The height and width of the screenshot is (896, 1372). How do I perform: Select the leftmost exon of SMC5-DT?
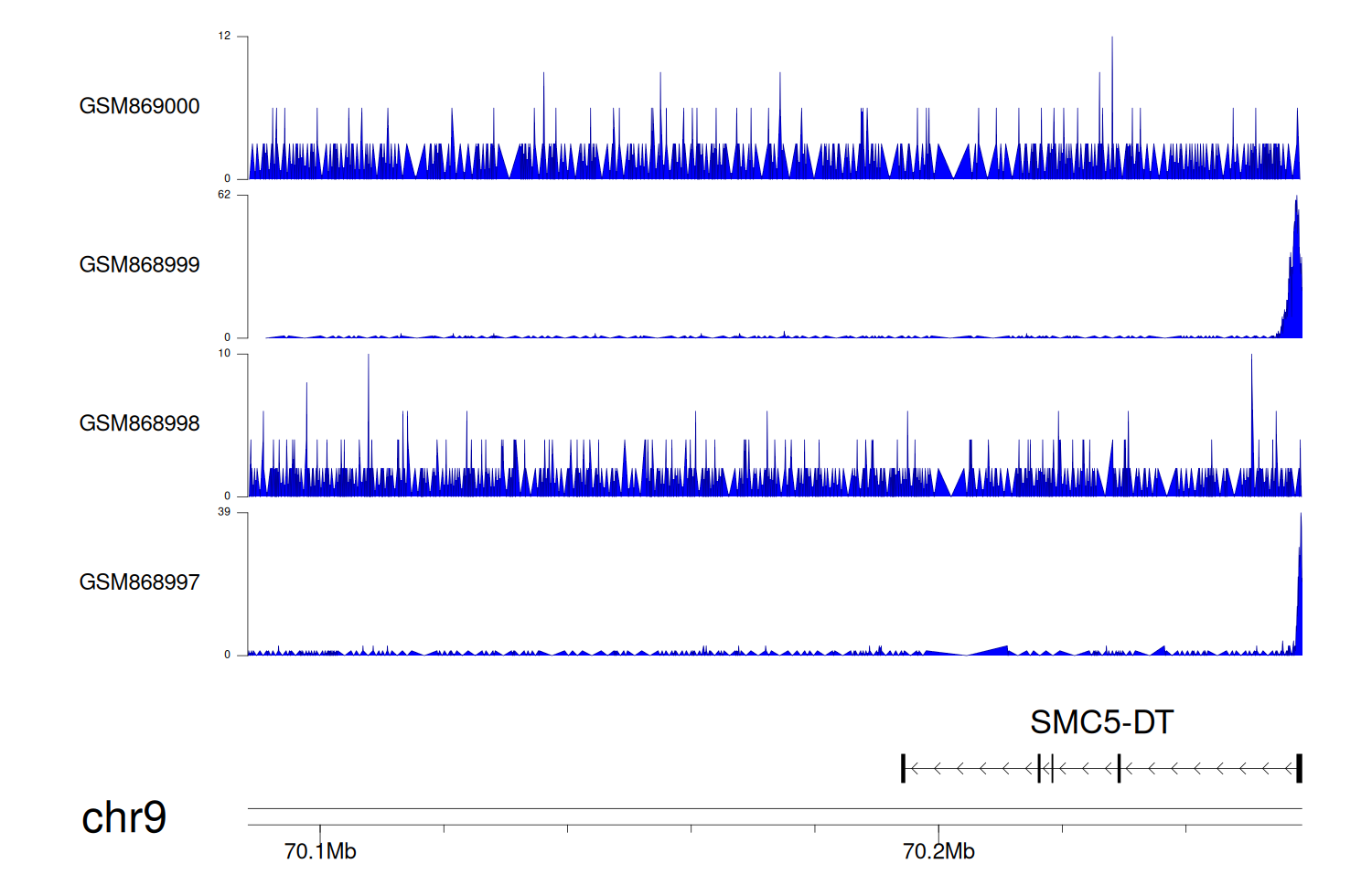point(903,769)
